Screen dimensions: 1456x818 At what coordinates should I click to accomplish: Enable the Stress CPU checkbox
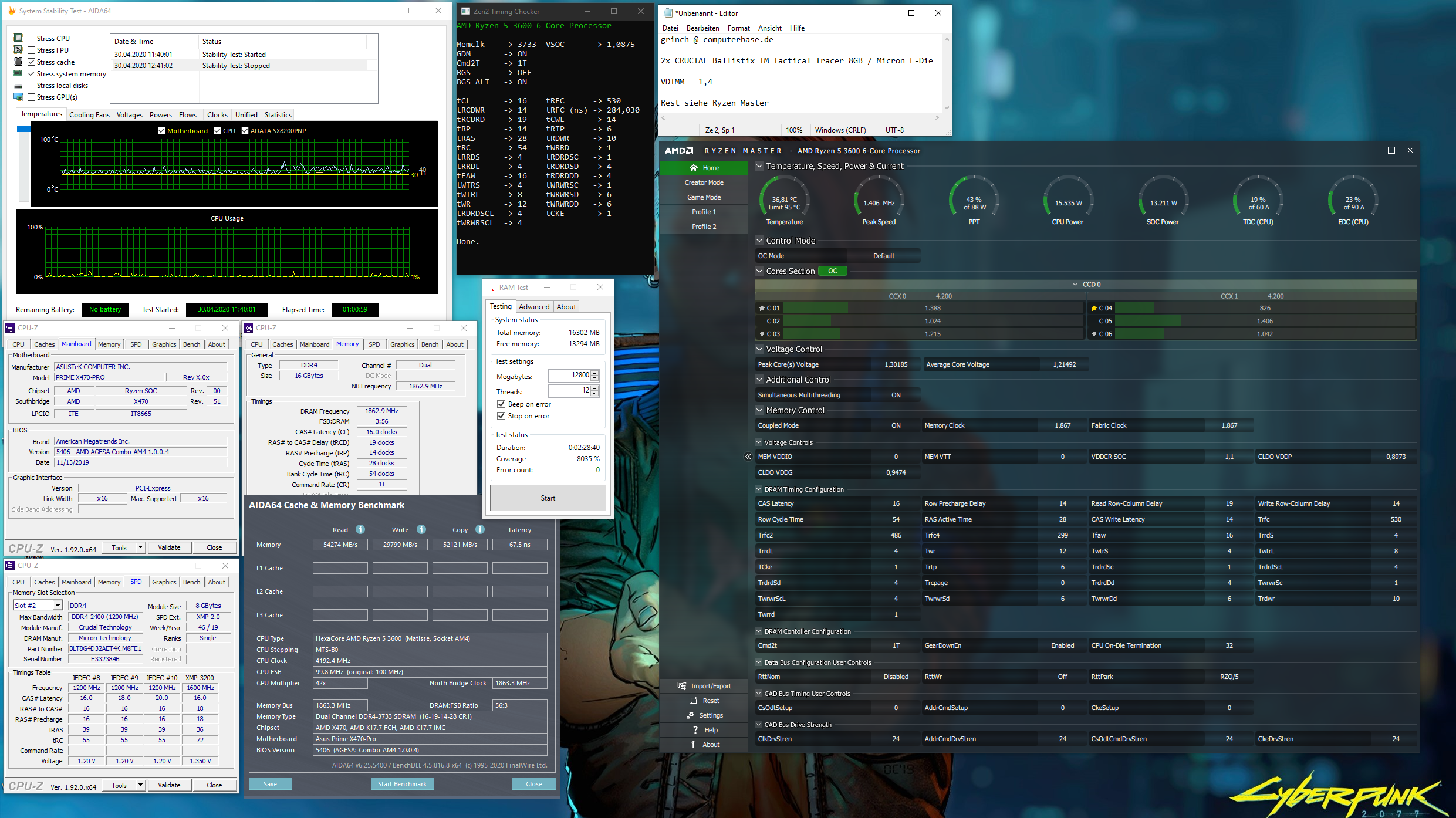point(32,39)
